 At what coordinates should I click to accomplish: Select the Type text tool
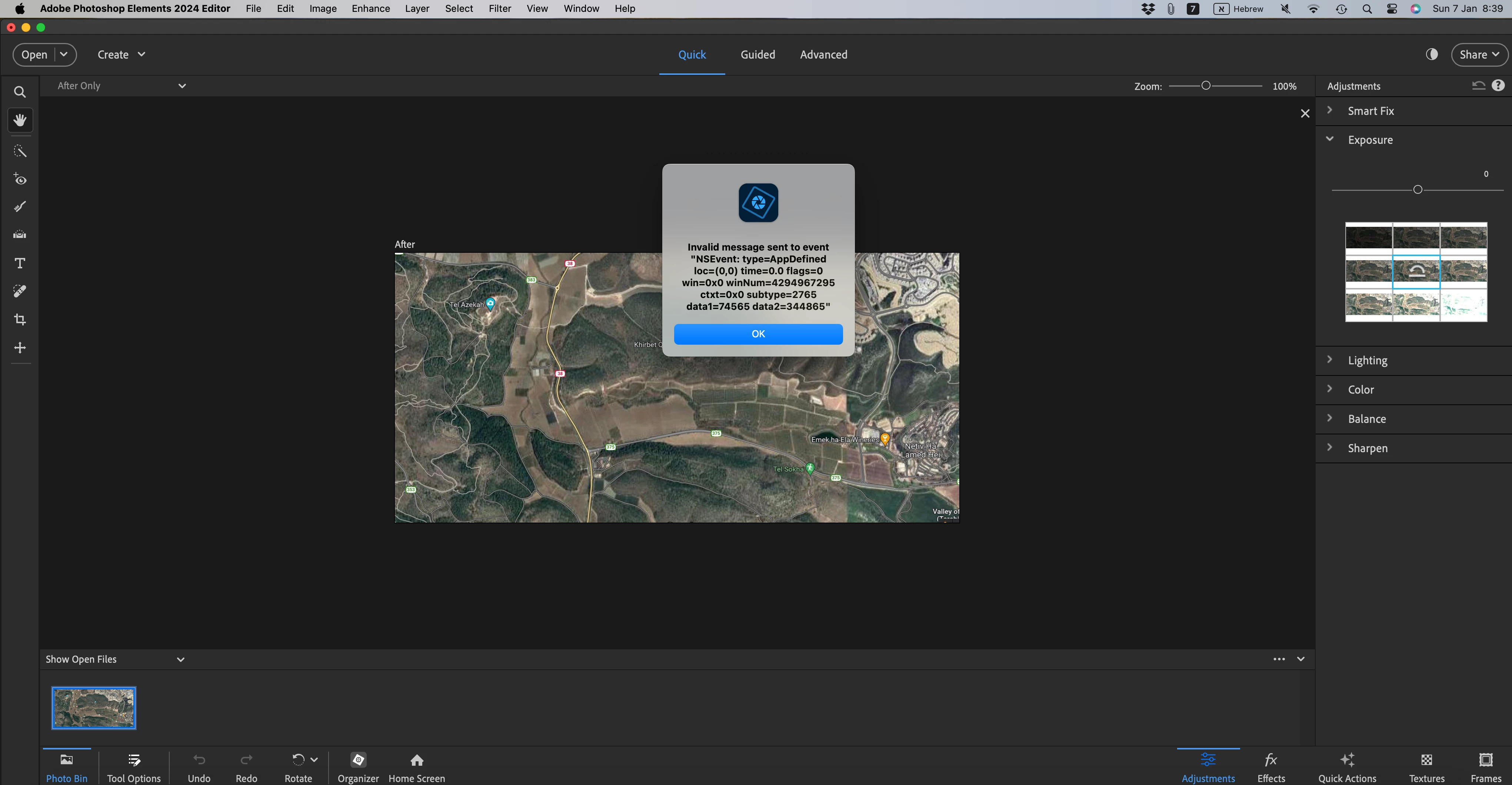pos(20,263)
